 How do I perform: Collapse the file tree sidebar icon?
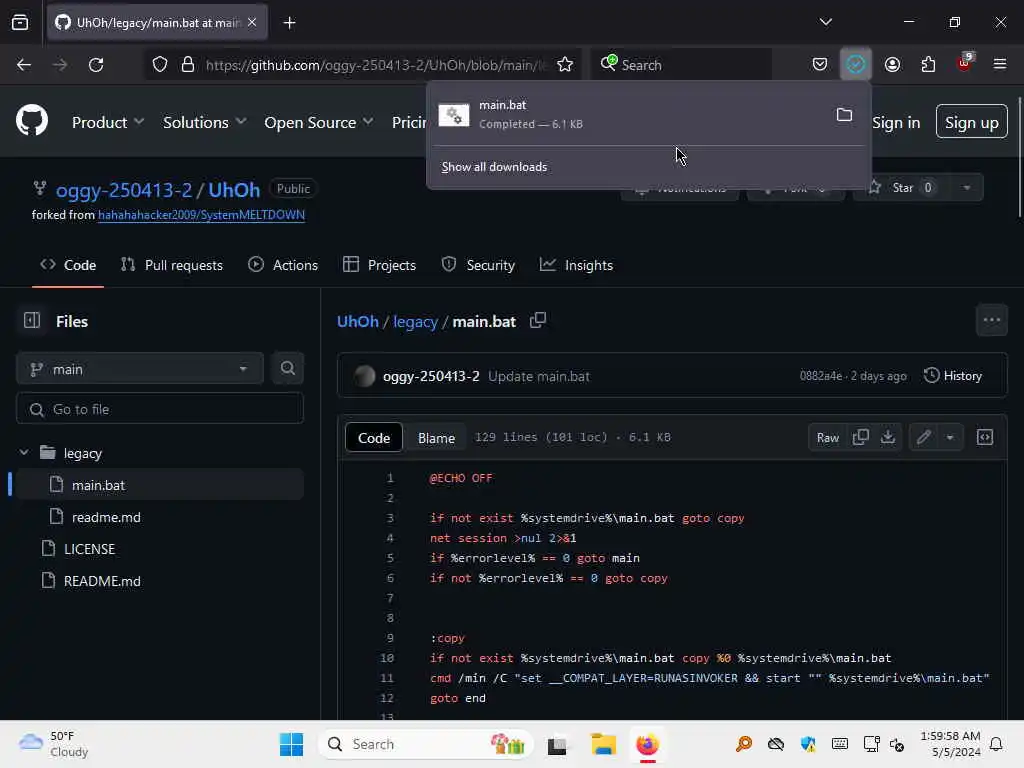(x=31, y=321)
